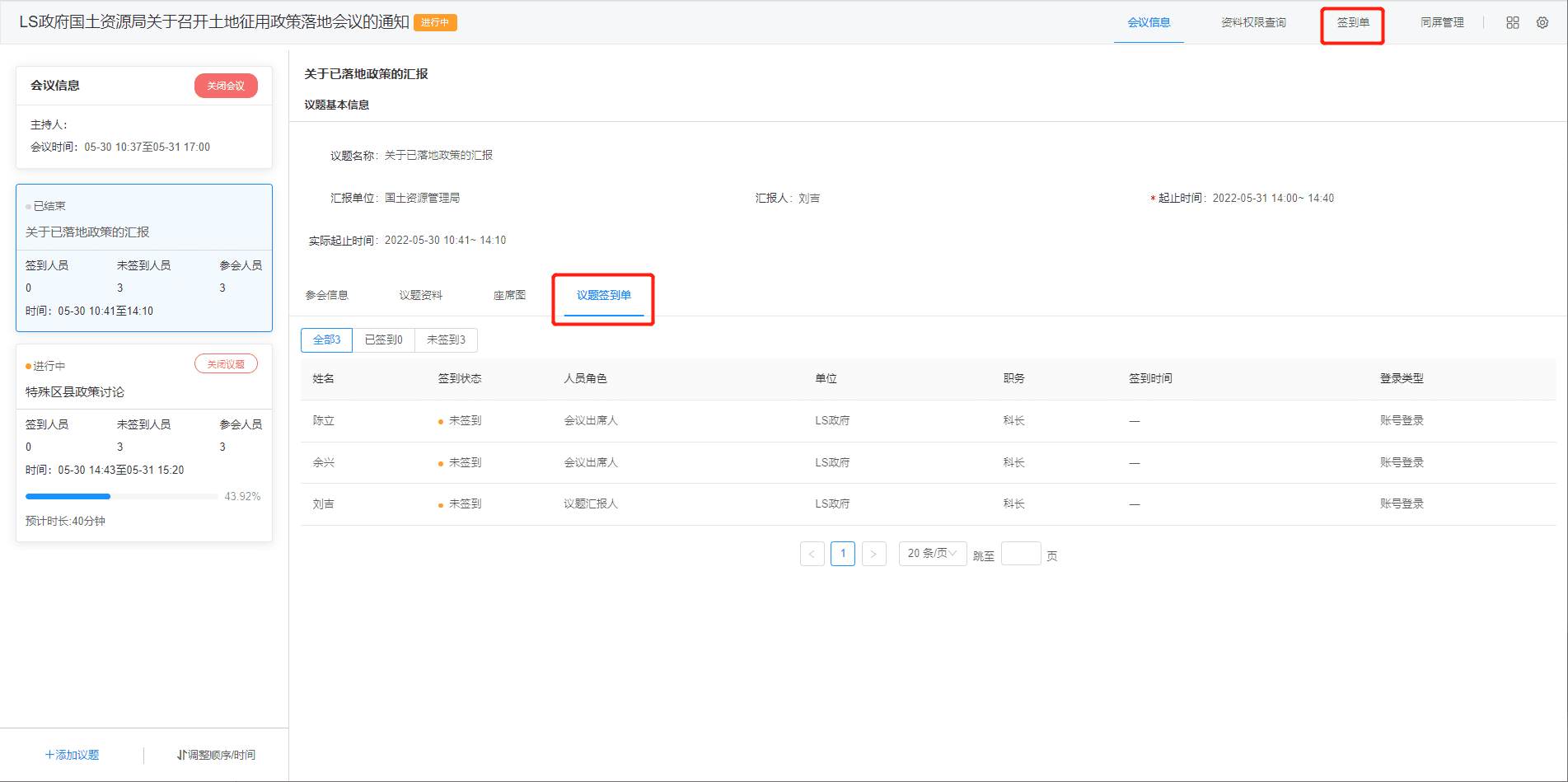1568x782 pixels.
Task: Click the 跳至 page number input
Action: (1021, 554)
